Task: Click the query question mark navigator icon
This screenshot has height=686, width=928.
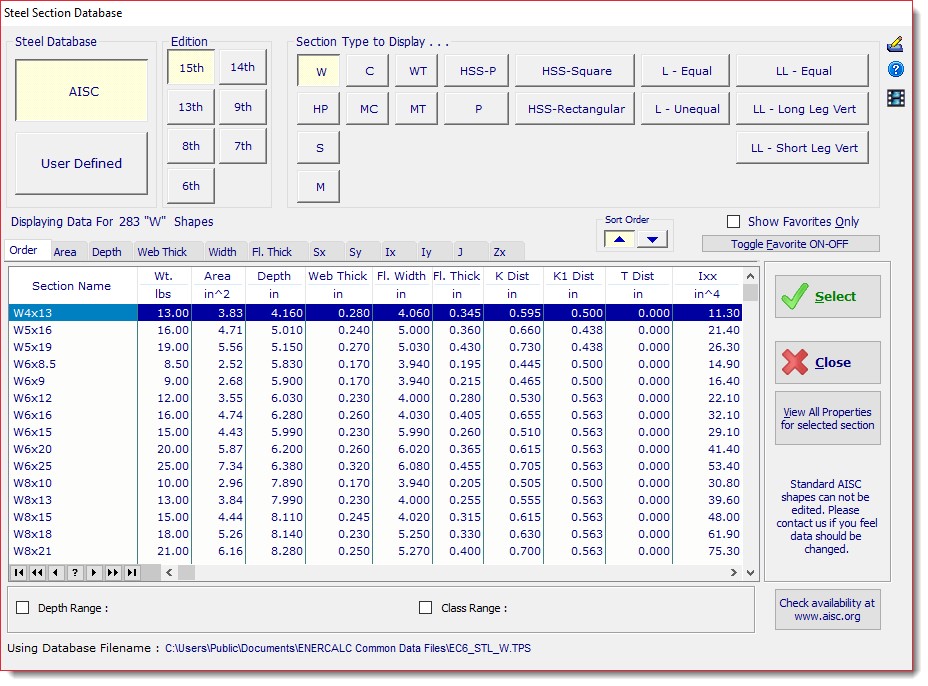Action: [x=74, y=572]
